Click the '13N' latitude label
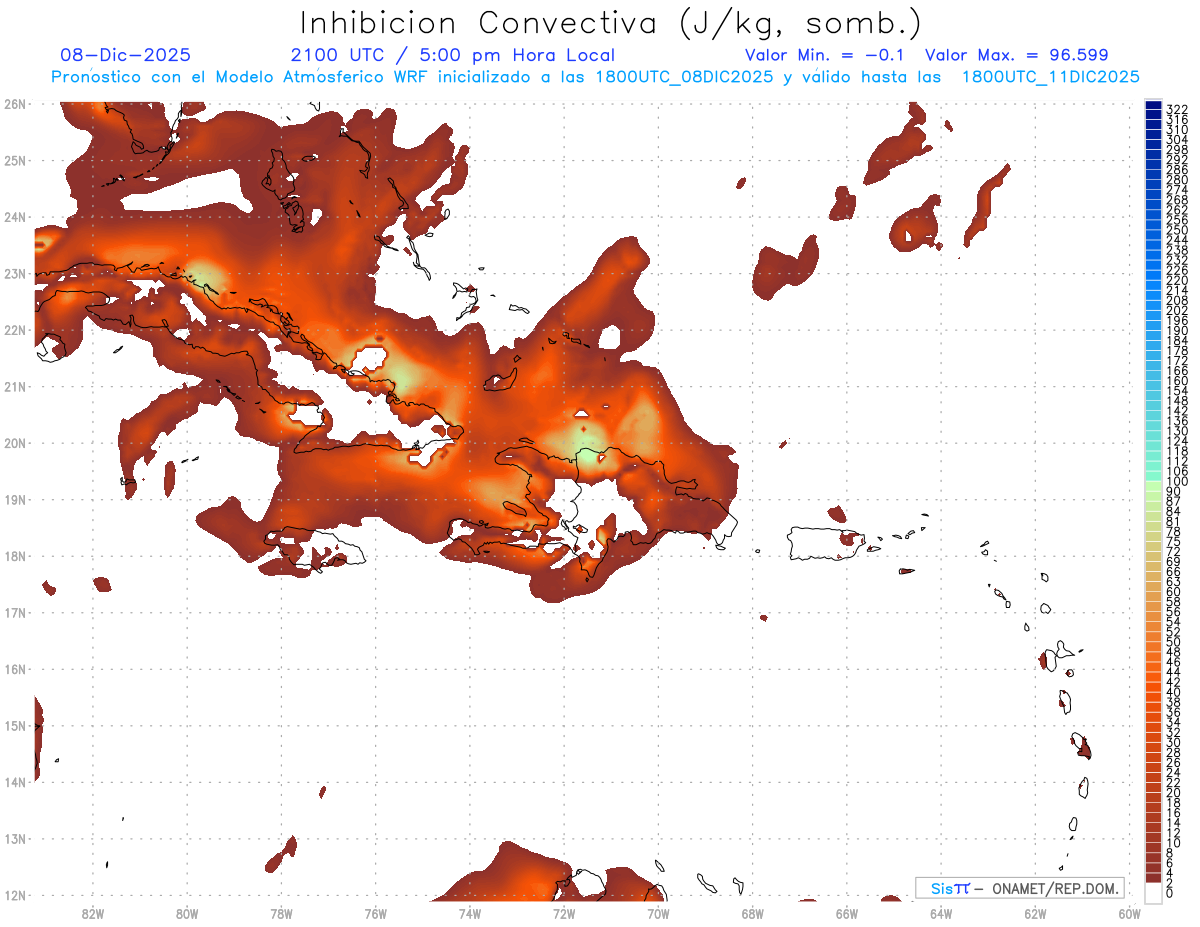Viewport: 1200px width, 927px height. tap(14, 839)
